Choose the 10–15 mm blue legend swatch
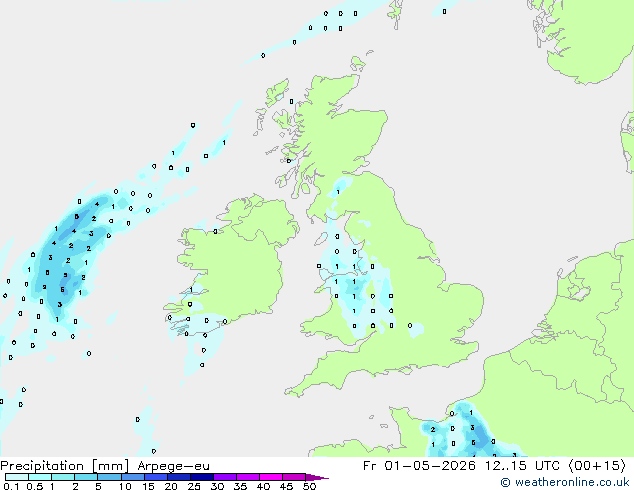This screenshot has width=634, height=490. [133, 477]
